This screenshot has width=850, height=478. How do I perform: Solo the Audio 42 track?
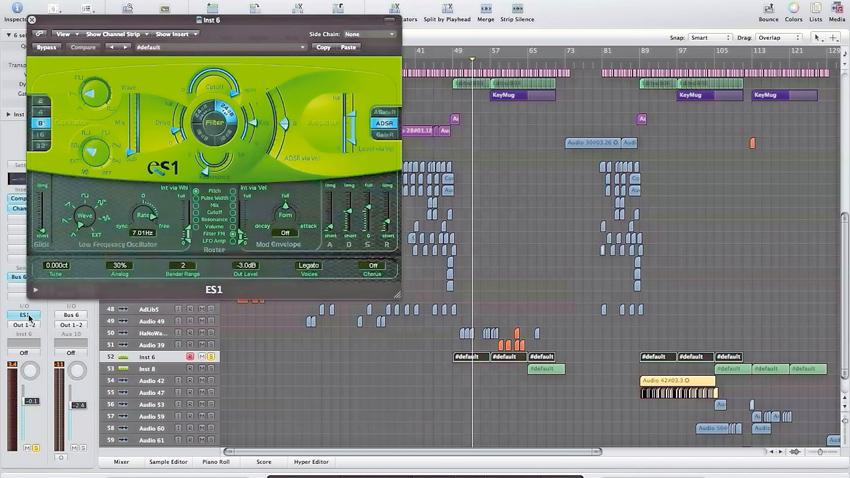click(x=210, y=380)
